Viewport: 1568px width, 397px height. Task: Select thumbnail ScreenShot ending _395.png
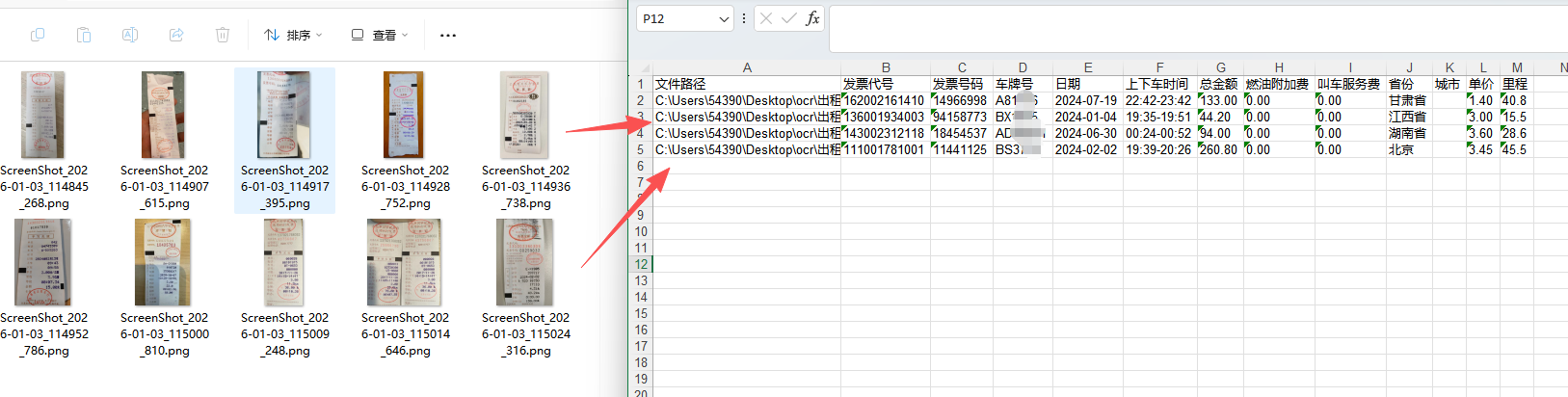[x=284, y=116]
